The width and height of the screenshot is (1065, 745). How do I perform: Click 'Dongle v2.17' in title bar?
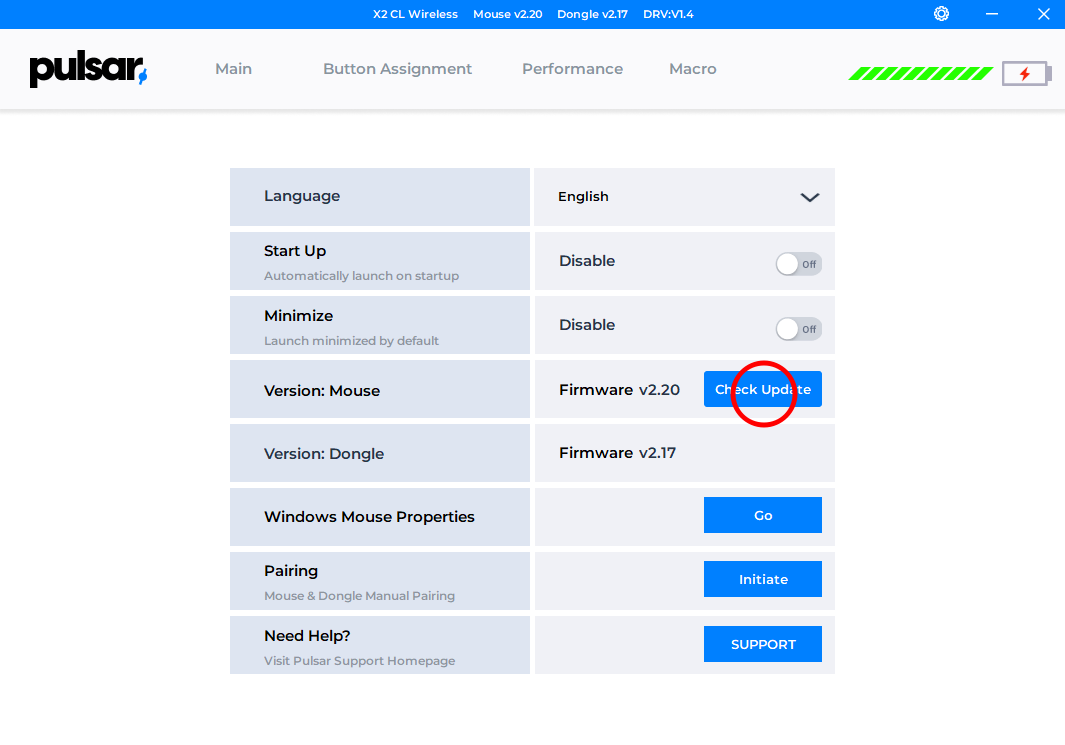(x=592, y=14)
